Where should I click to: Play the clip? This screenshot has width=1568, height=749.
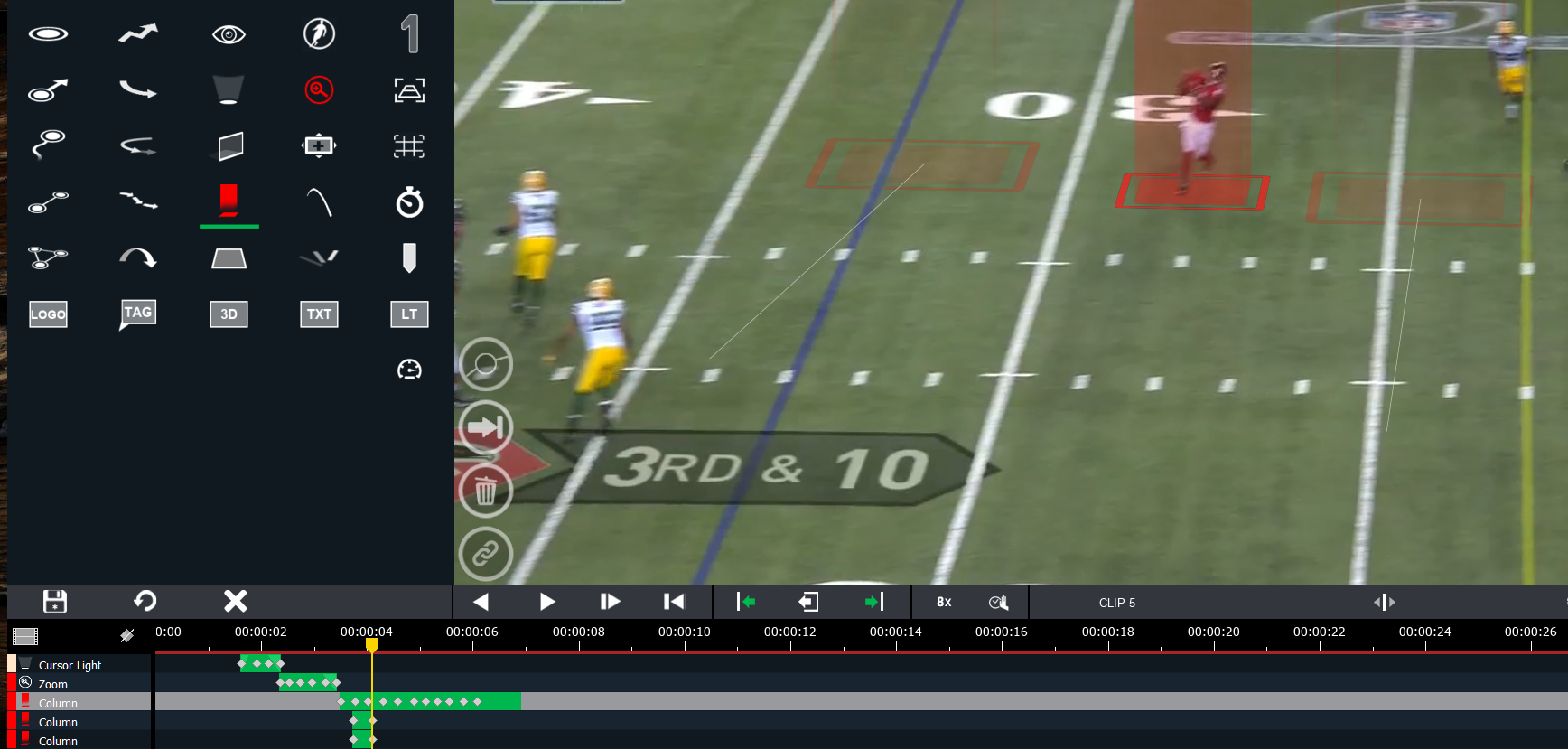(x=547, y=602)
